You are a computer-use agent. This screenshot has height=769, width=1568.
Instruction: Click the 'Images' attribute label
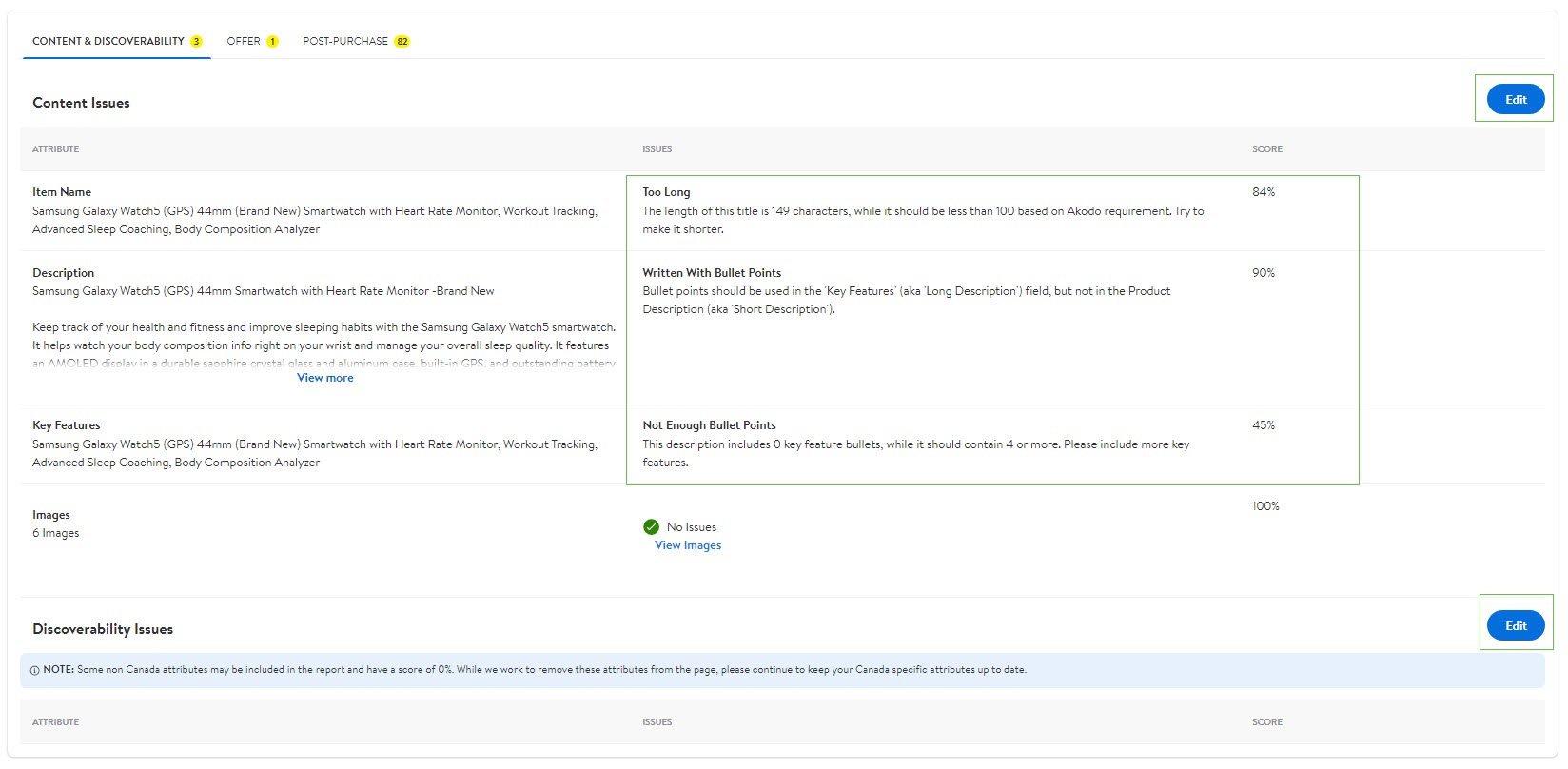pyautogui.click(x=51, y=515)
